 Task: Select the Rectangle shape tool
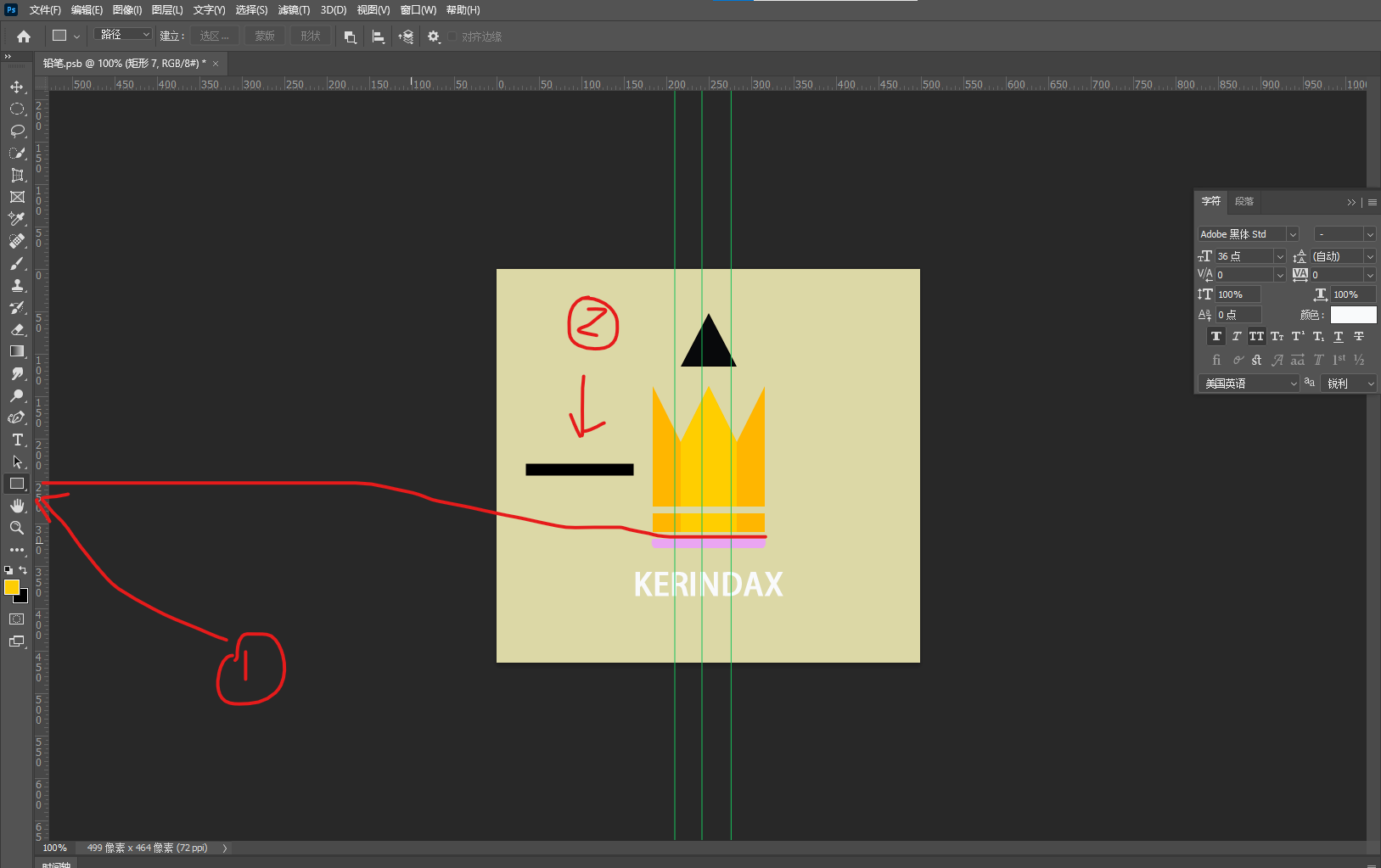coord(17,484)
